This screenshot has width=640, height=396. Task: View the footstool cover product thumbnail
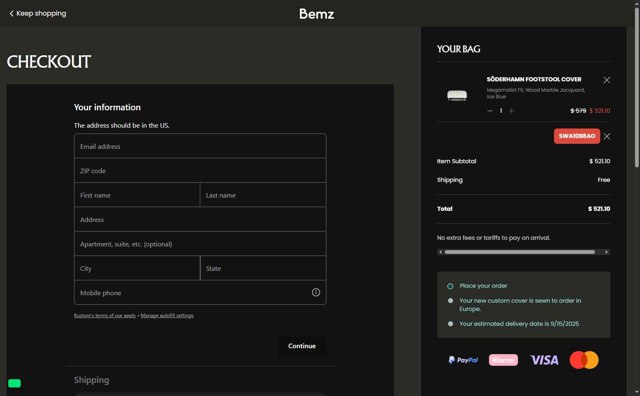pos(457,95)
